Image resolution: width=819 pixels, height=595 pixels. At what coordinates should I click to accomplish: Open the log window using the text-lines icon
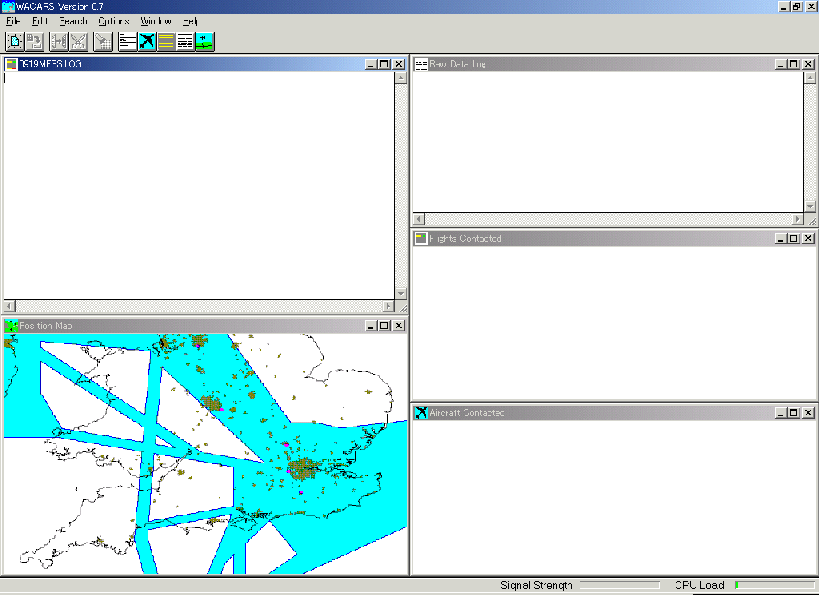128,41
